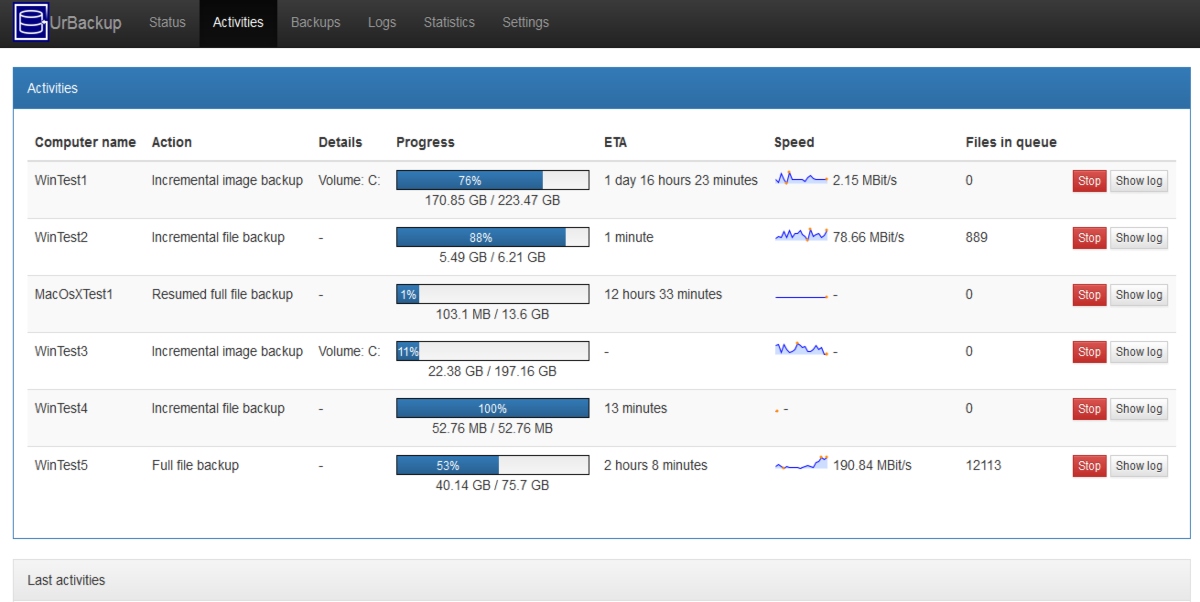Screen dimensions: 1200x602
Task: Select the WinTest3 computer name
Action: coord(61,351)
